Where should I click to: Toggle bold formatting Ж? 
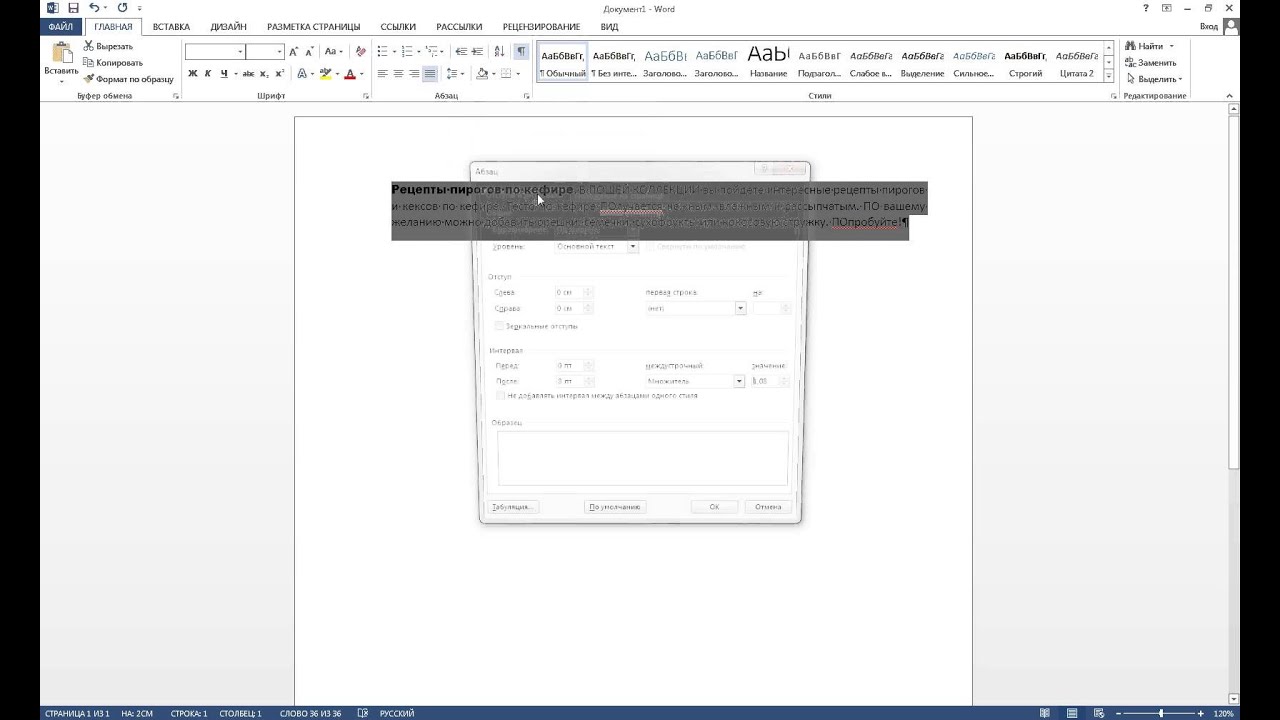[x=193, y=73]
